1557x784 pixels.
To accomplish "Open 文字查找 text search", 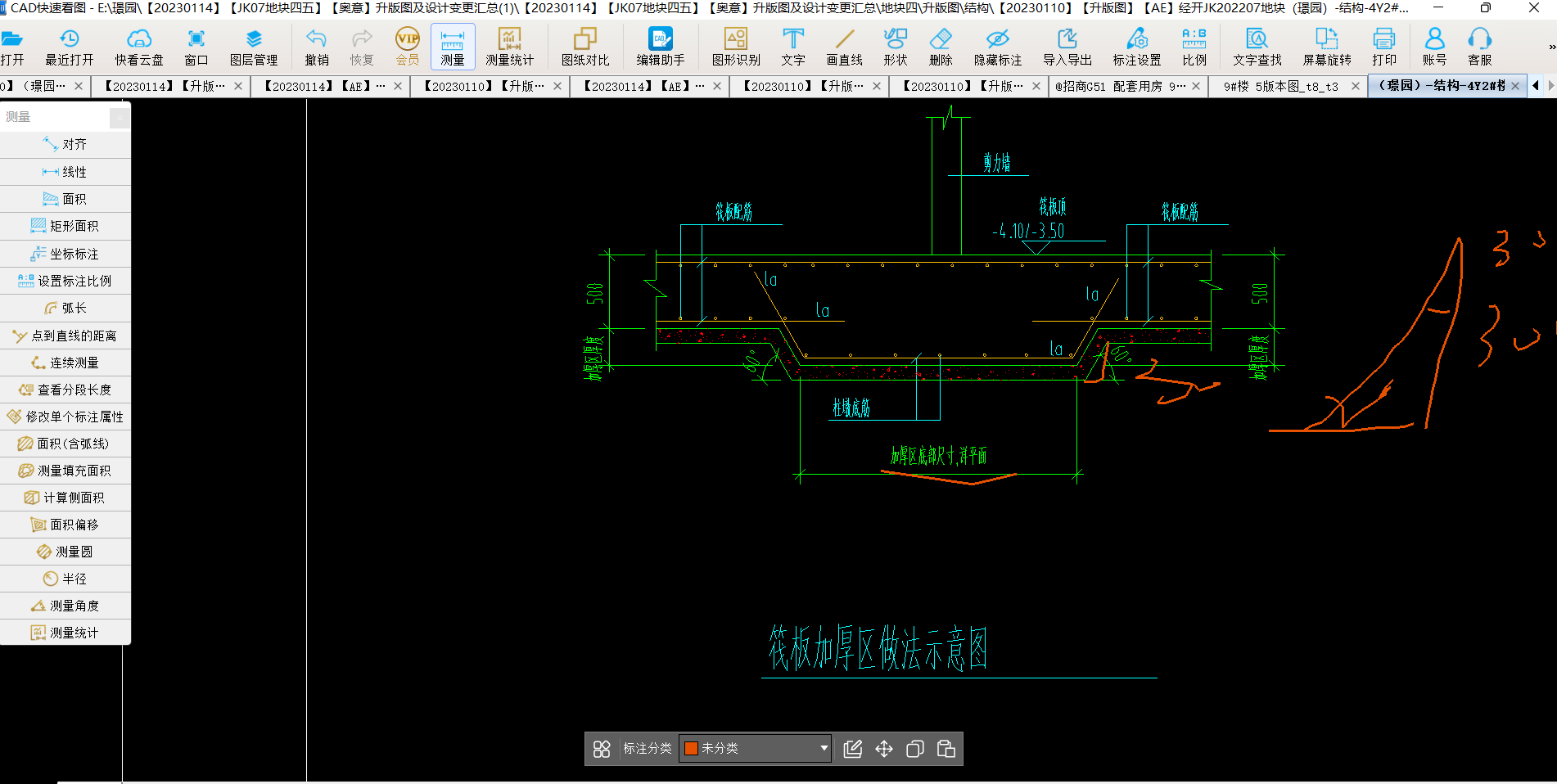I will 1257,47.
